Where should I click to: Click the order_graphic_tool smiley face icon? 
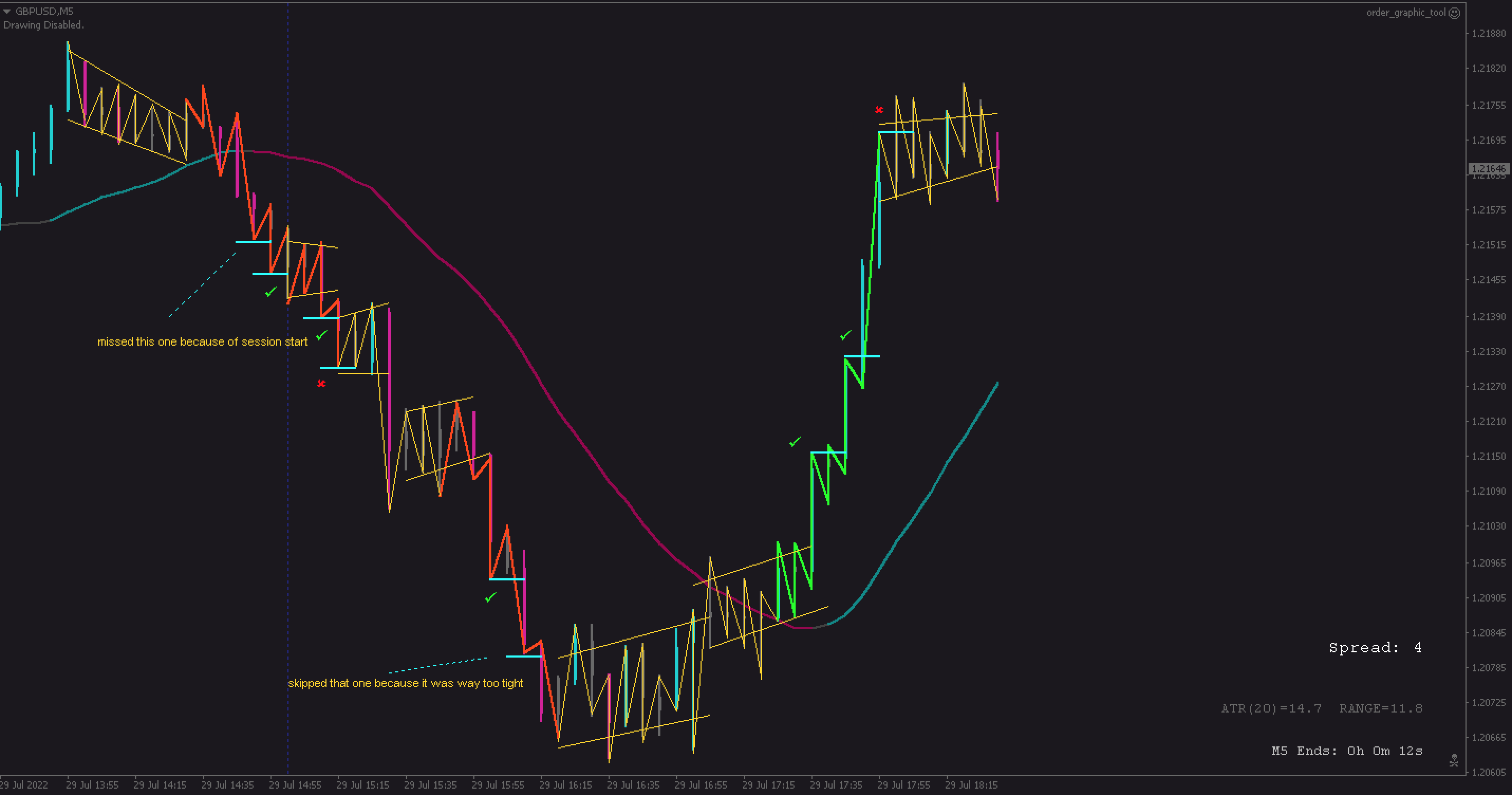pos(1454,13)
